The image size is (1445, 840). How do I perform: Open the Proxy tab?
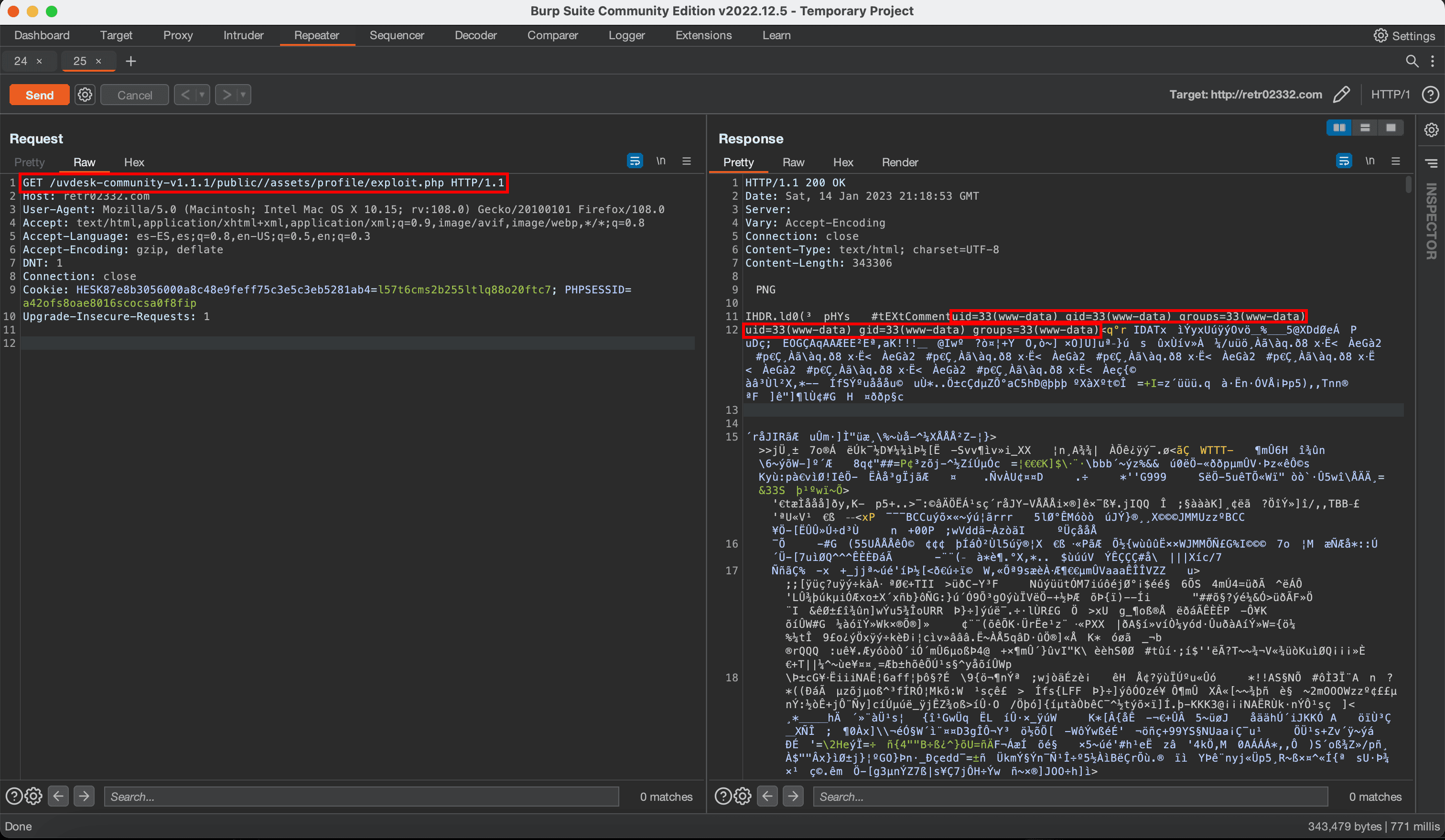click(x=178, y=35)
